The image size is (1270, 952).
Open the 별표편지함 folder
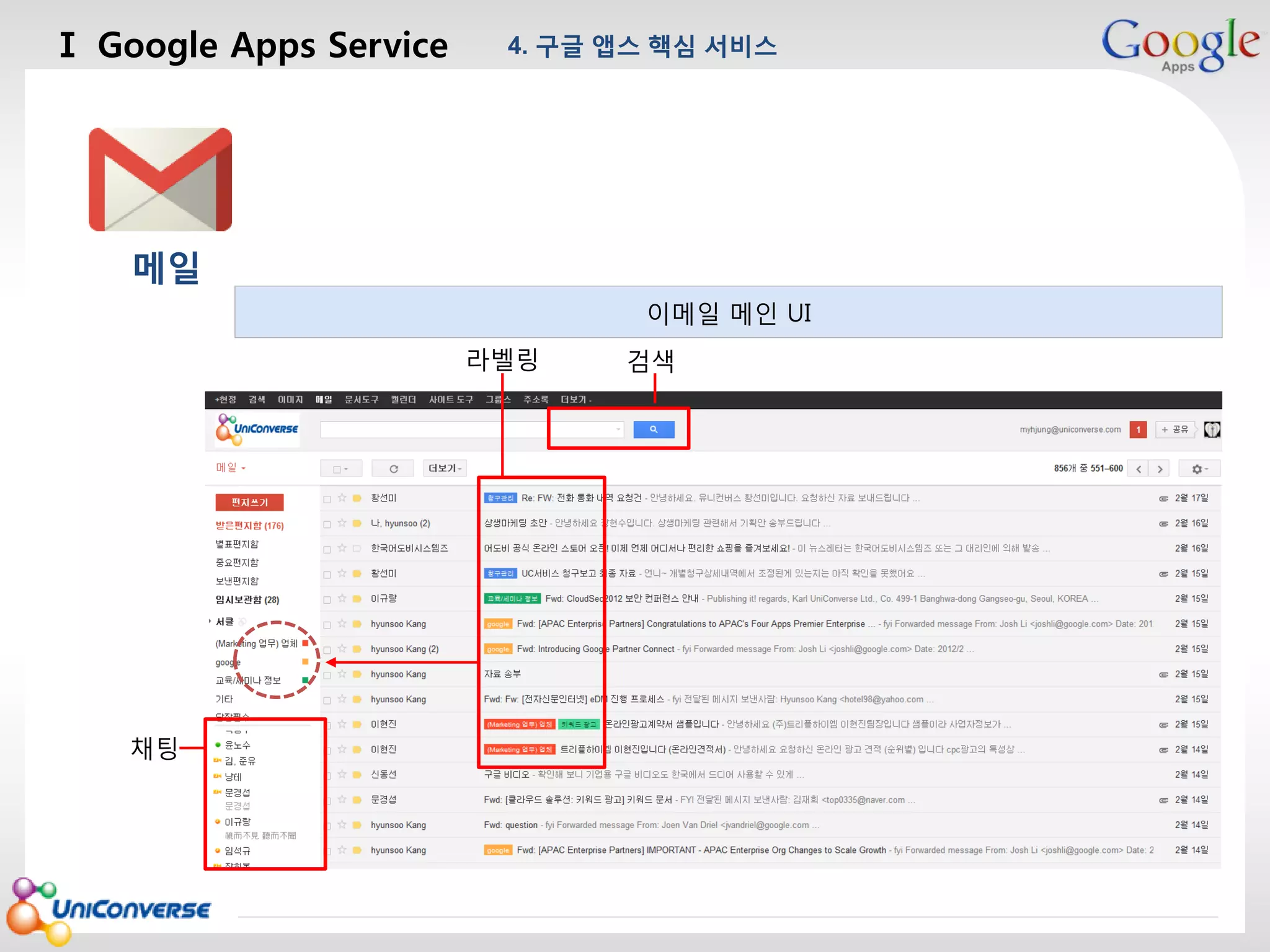tap(237, 544)
